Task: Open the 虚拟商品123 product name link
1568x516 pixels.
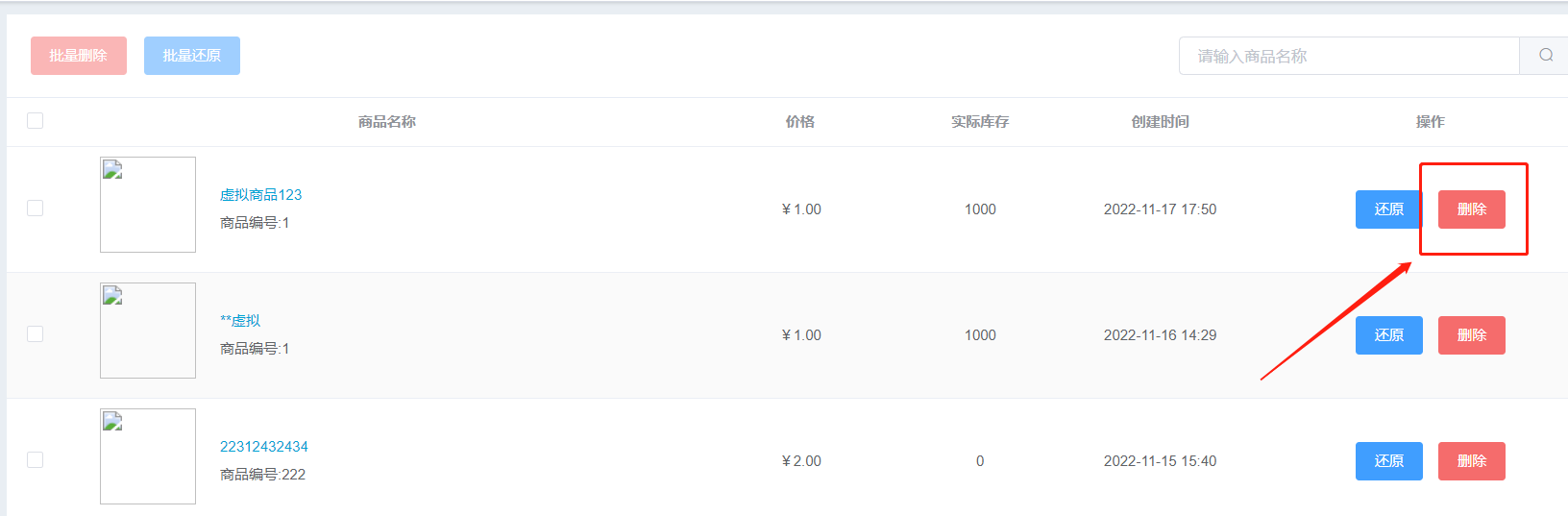Action: click(x=260, y=195)
